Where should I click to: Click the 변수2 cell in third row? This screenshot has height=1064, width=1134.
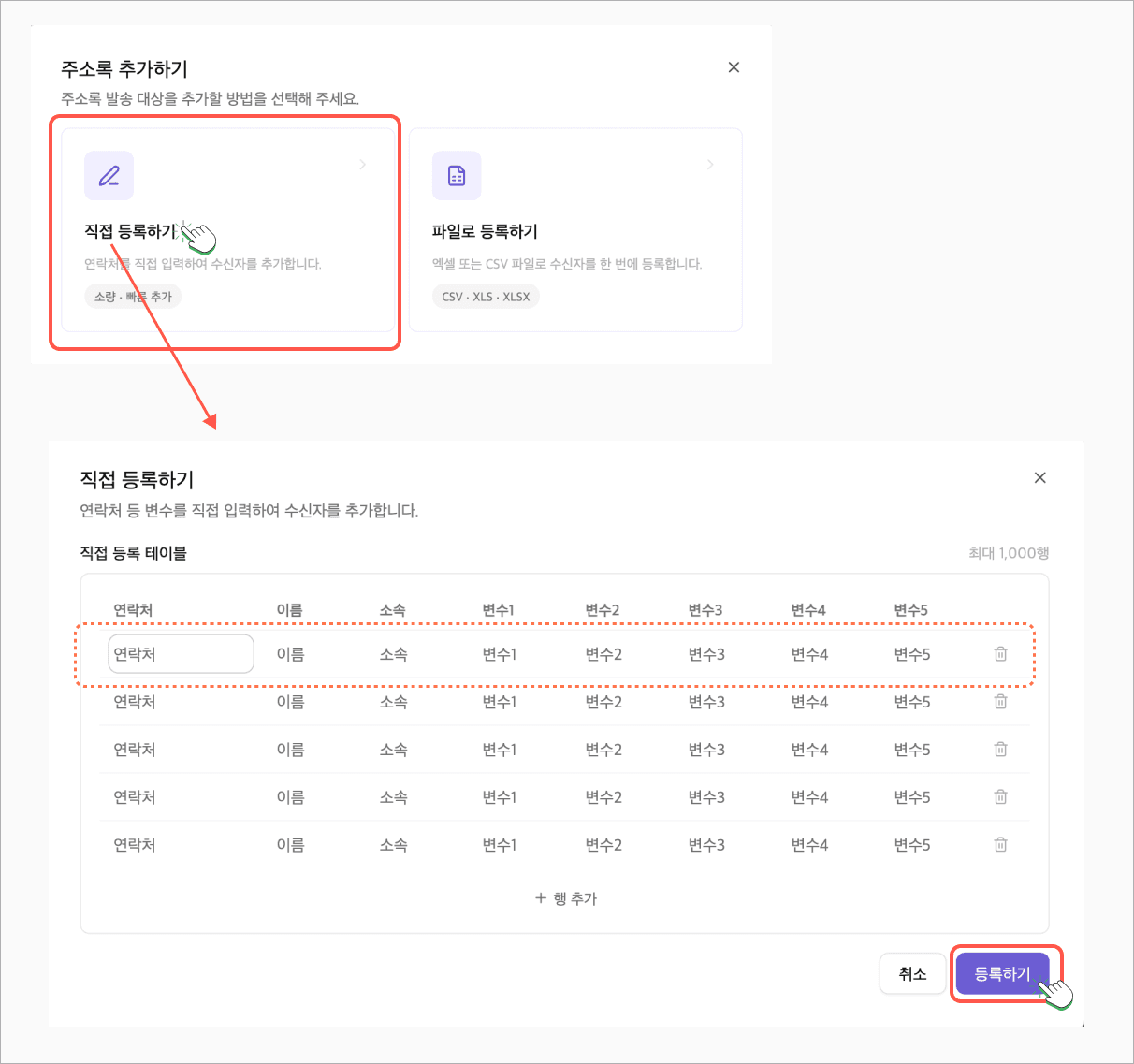[x=603, y=750]
